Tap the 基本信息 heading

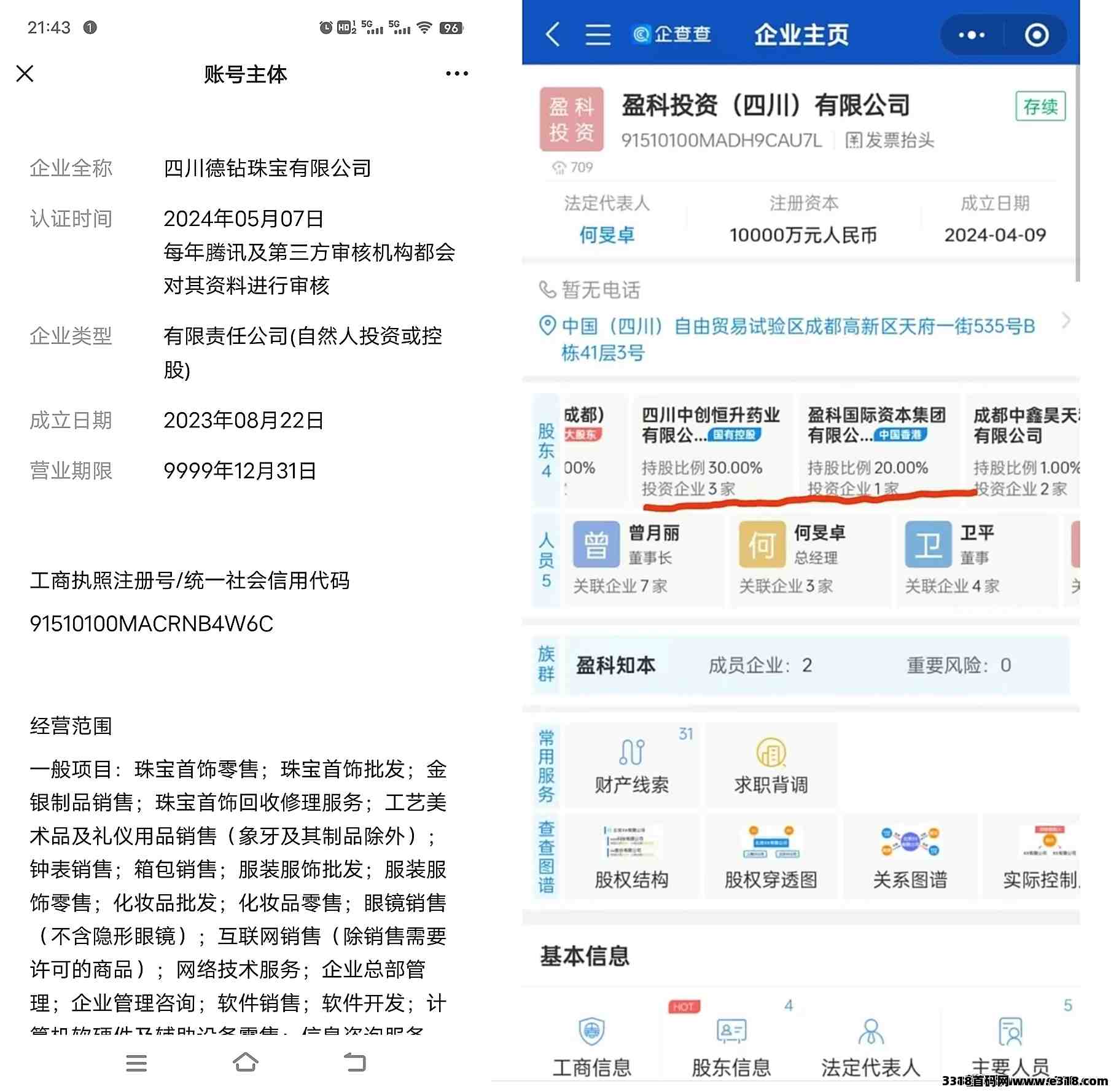[x=585, y=956]
